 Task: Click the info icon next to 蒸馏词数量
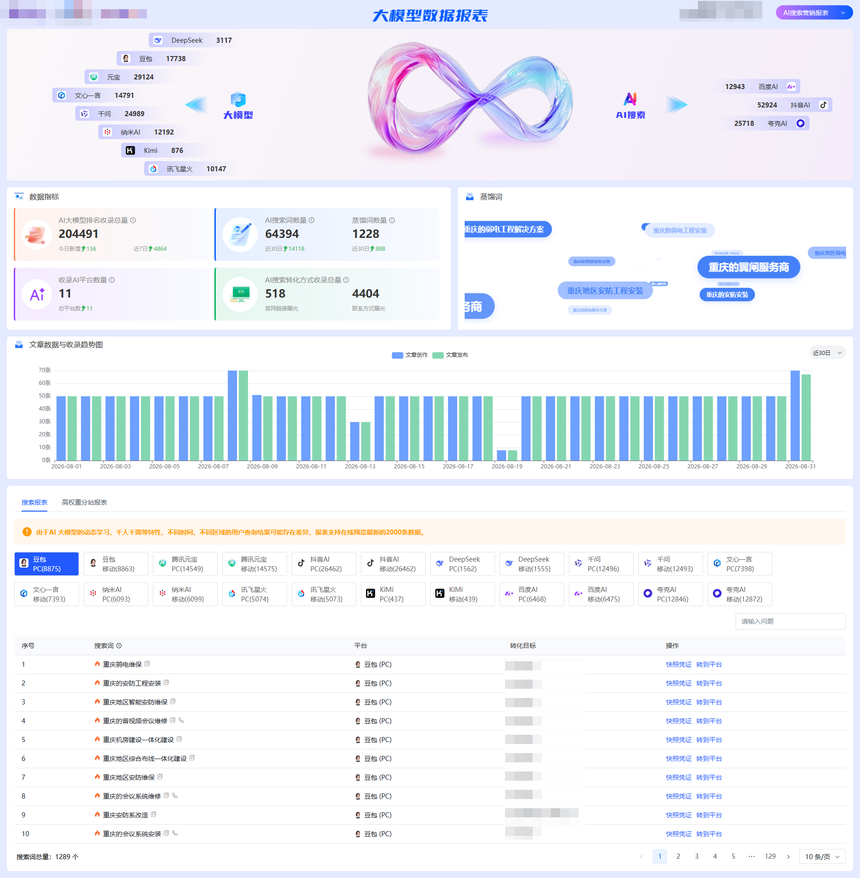click(392, 220)
